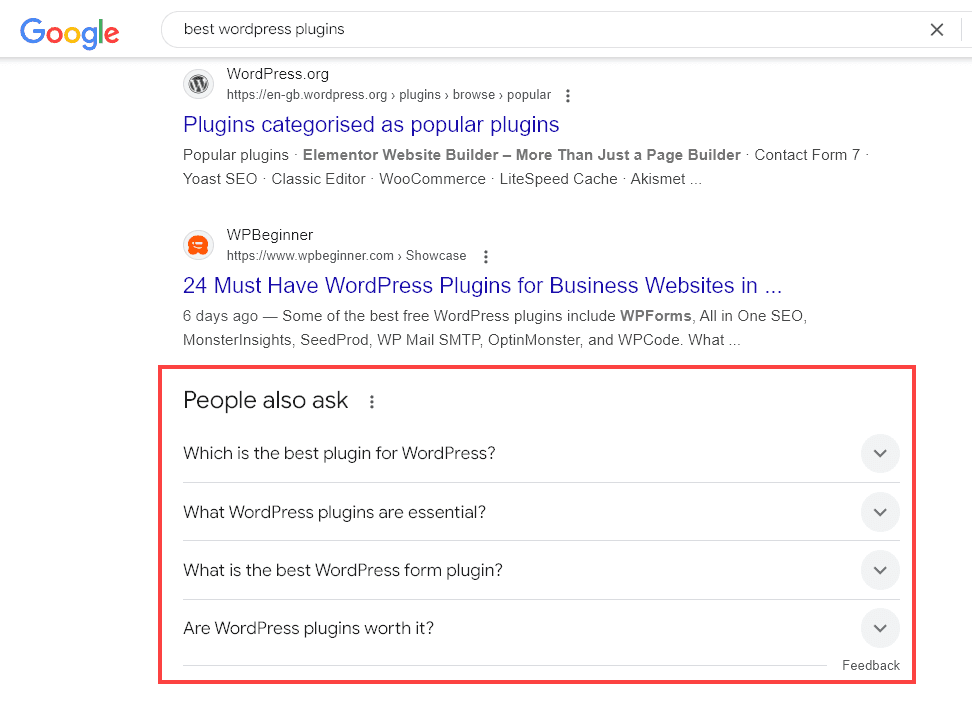Click the Feedback link
This screenshot has height=702, width=972.
(x=870, y=665)
